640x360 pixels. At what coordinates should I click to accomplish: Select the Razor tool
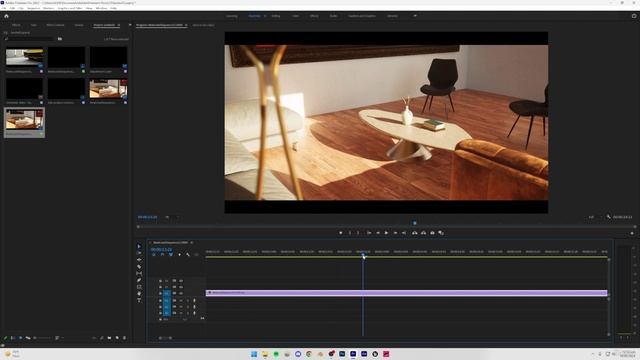pyautogui.click(x=139, y=267)
